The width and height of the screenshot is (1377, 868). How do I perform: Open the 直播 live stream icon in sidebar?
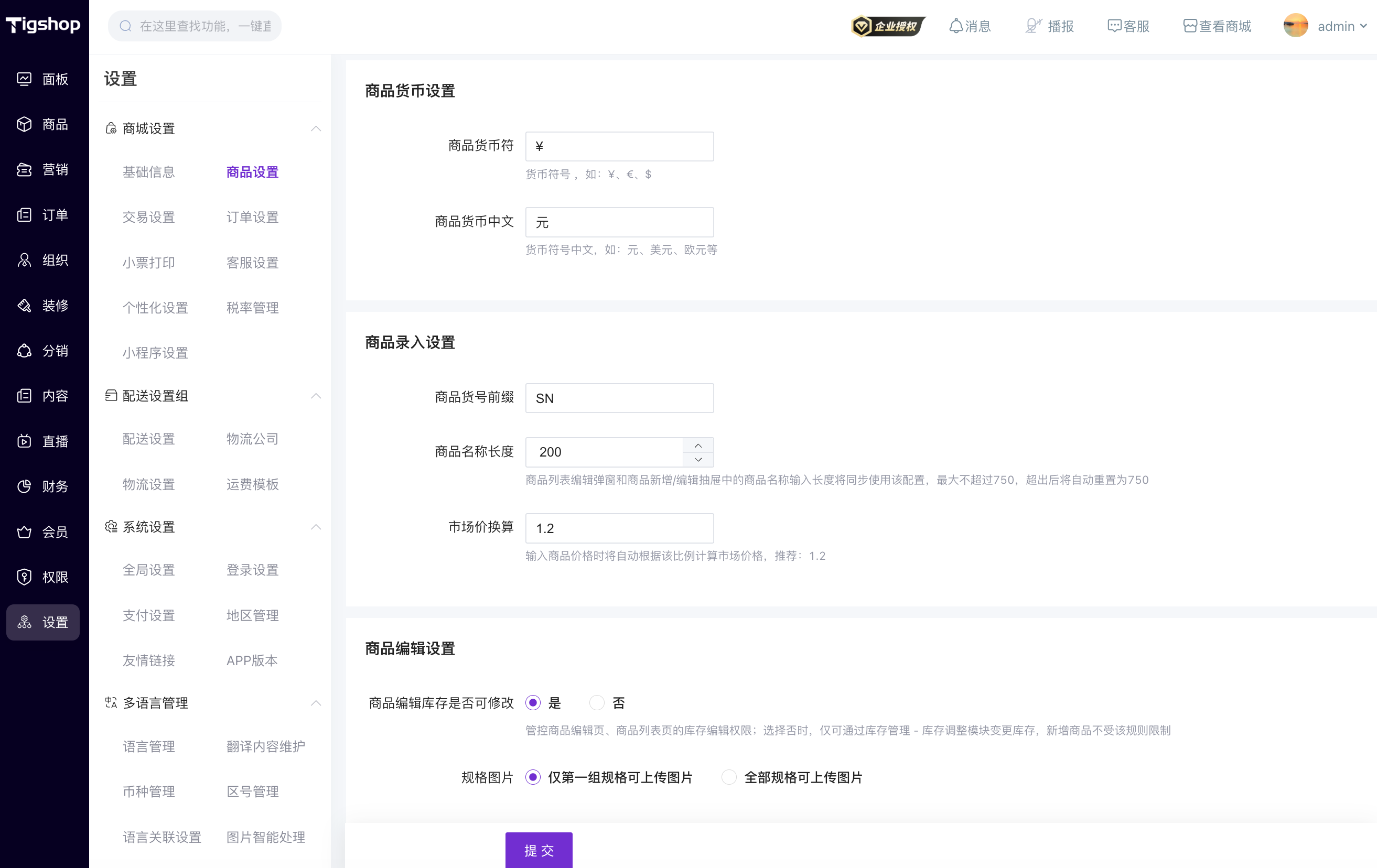click(x=24, y=441)
